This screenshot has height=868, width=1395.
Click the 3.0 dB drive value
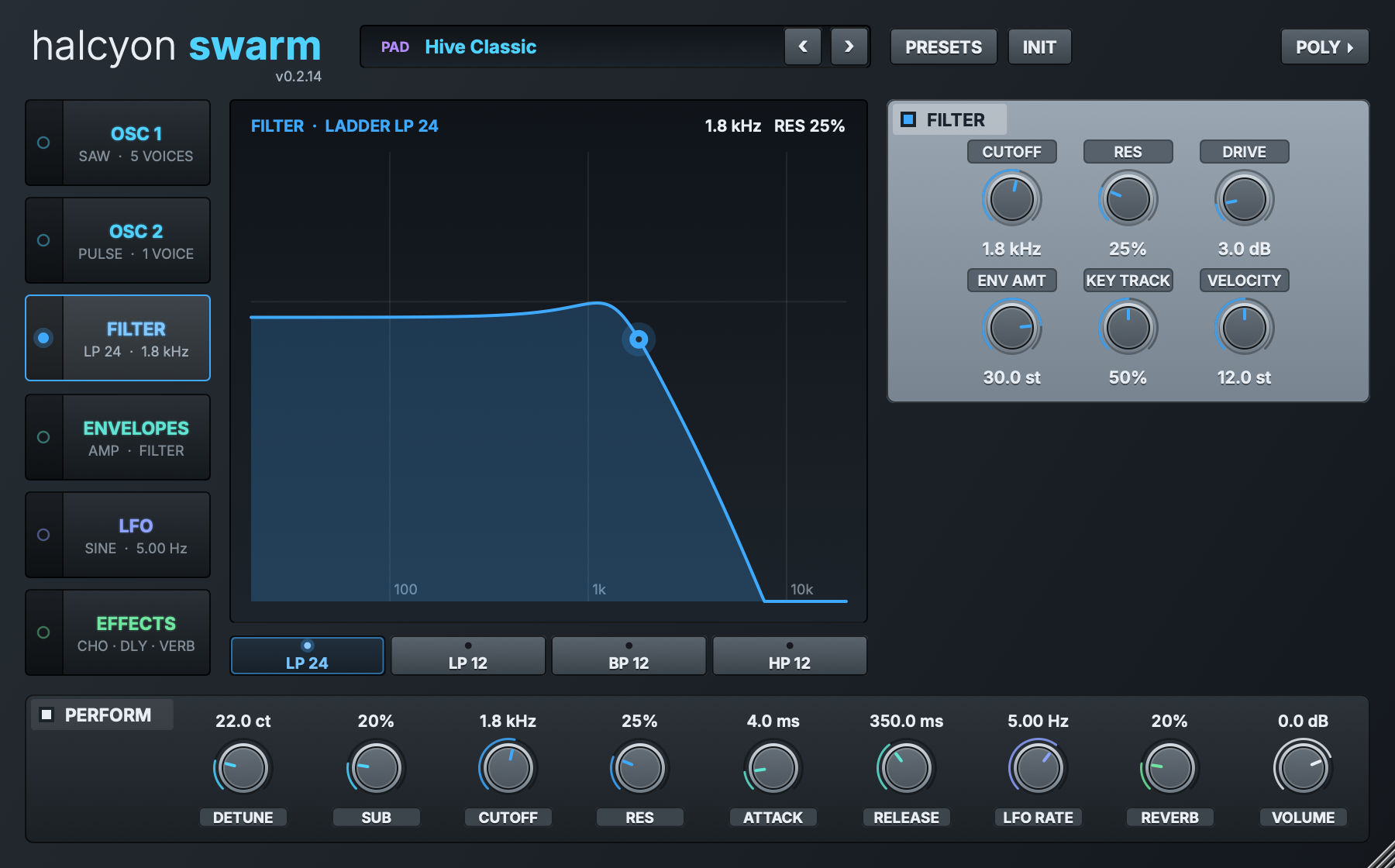(1245, 249)
